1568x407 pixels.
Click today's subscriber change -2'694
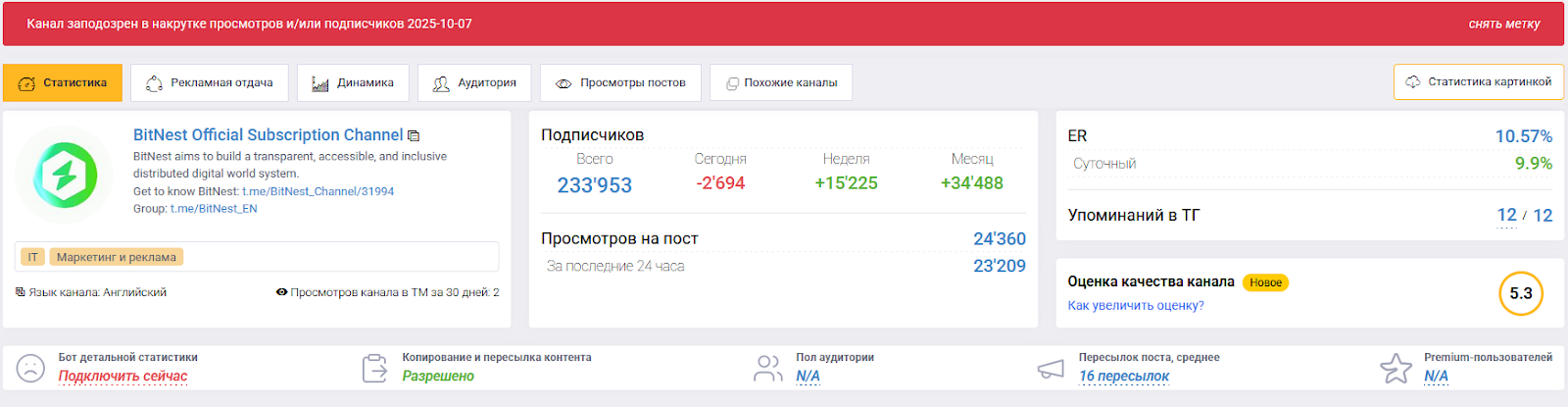720,183
